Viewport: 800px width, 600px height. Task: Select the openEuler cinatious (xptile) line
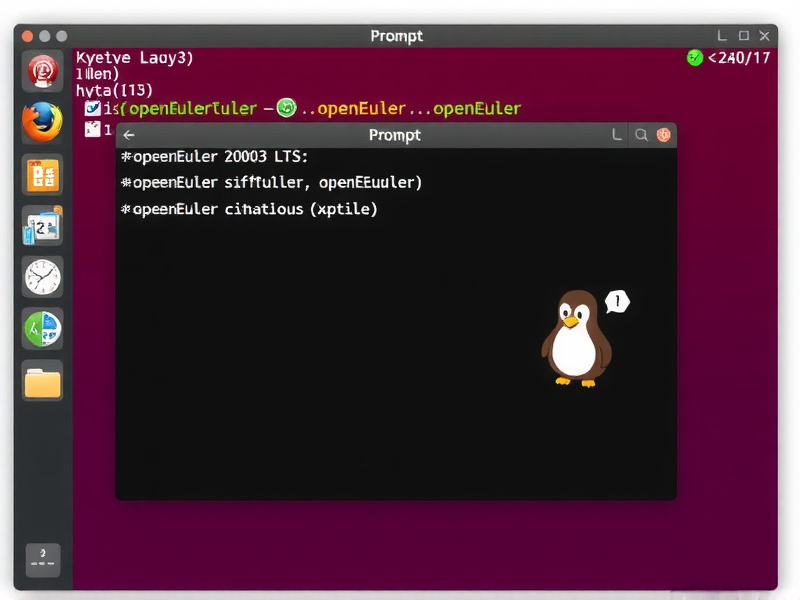(248, 209)
